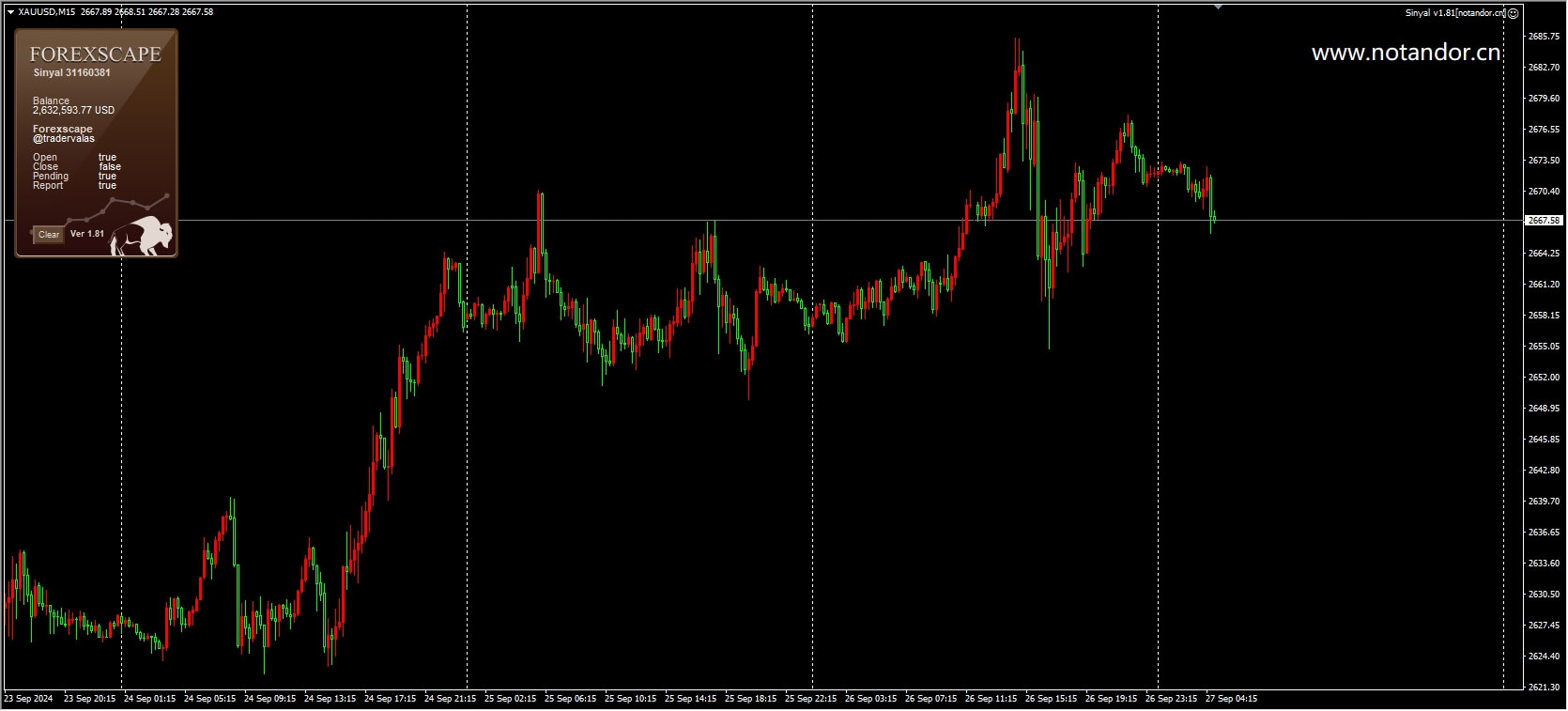The width and height of the screenshot is (1568, 711).
Task: Click the current price label 2667.58 on the price axis
Action: click(1545, 221)
